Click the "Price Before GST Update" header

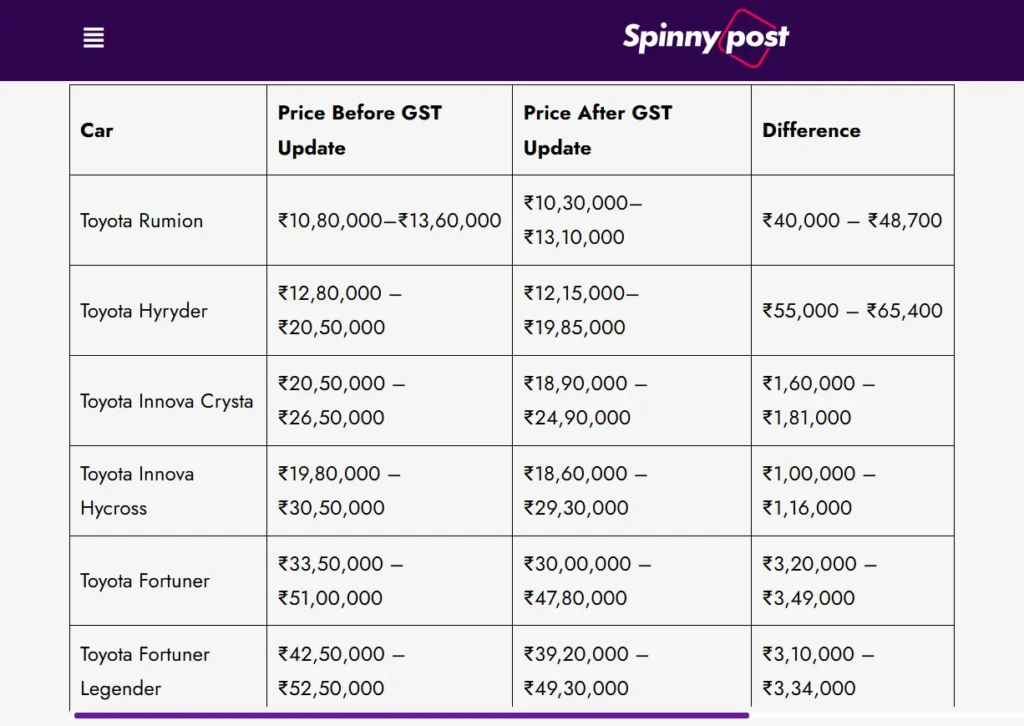coord(359,131)
